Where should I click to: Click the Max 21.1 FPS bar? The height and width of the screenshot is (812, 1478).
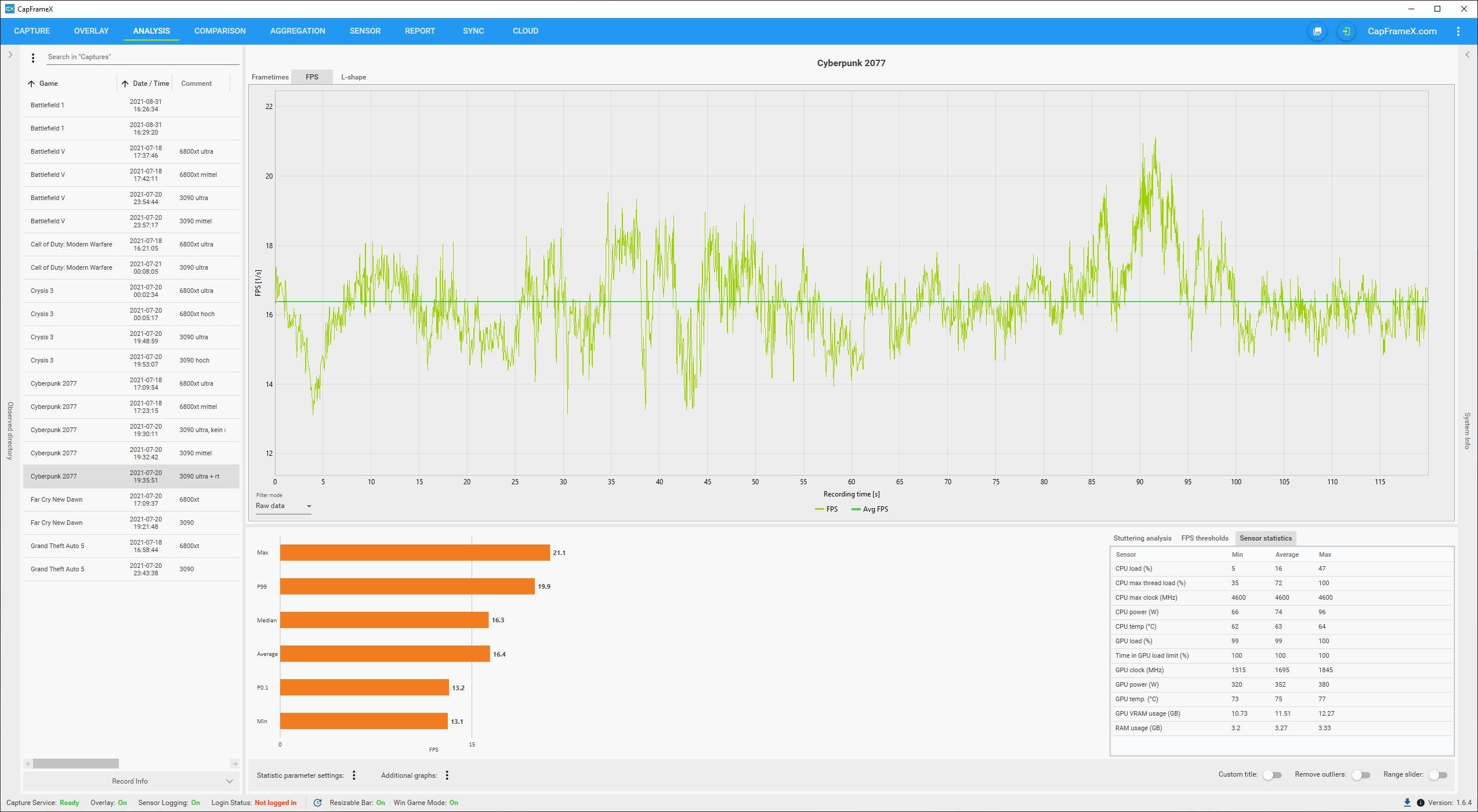pos(415,553)
